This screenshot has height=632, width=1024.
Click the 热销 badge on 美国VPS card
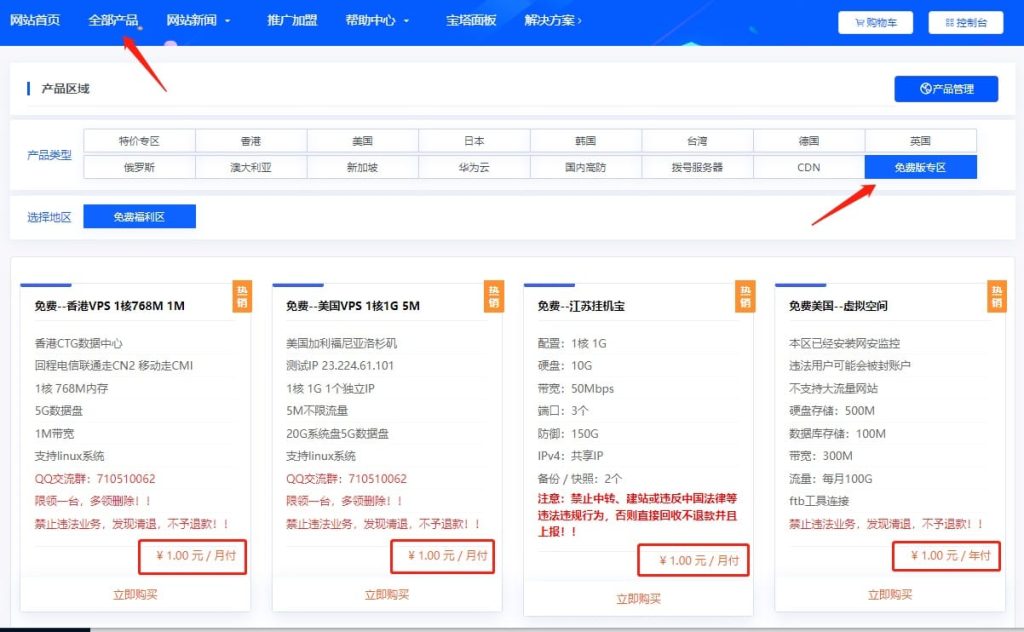pos(493,296)
